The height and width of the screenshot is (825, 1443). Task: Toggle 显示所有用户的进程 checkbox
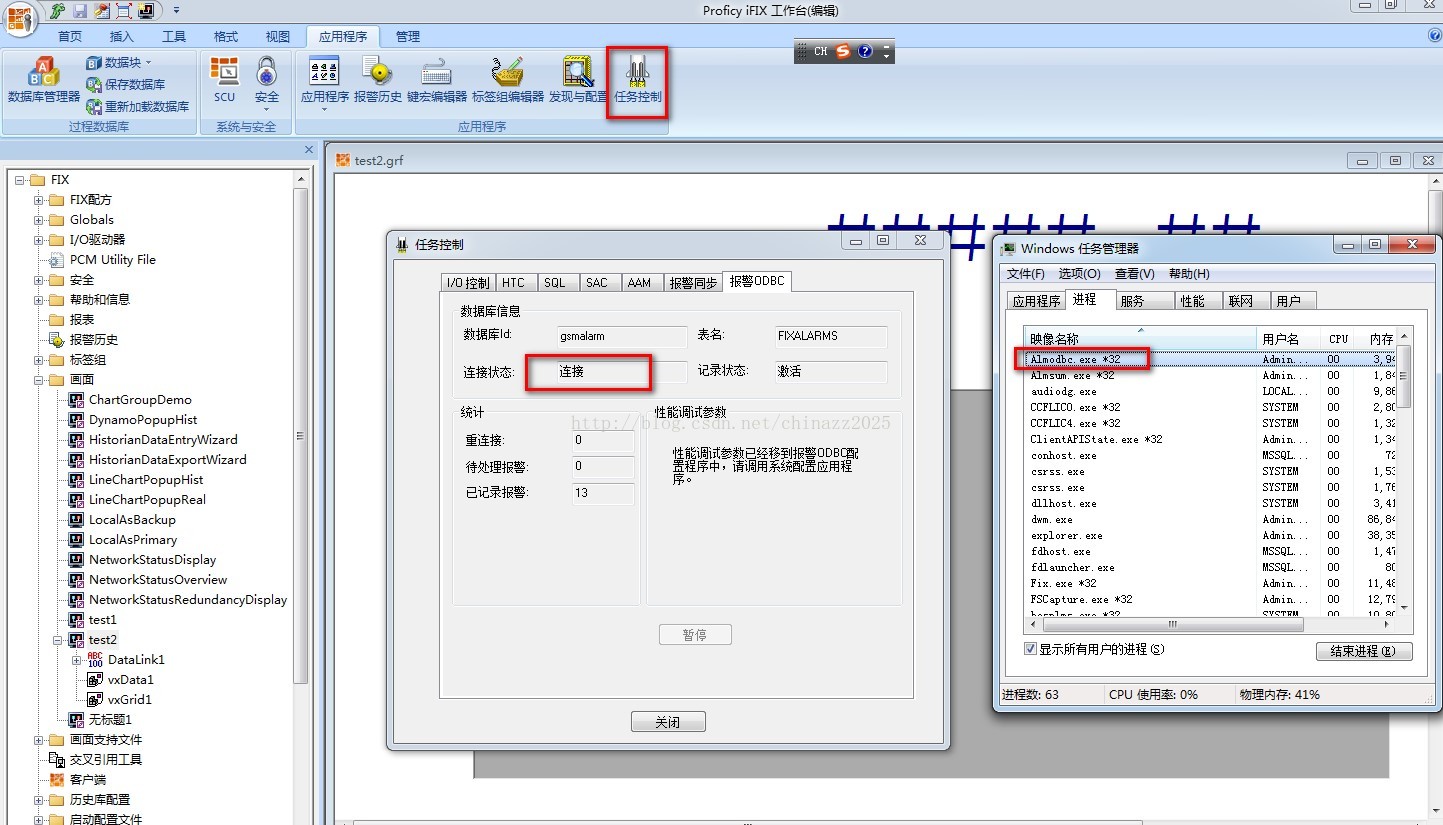pos(1031,649)
